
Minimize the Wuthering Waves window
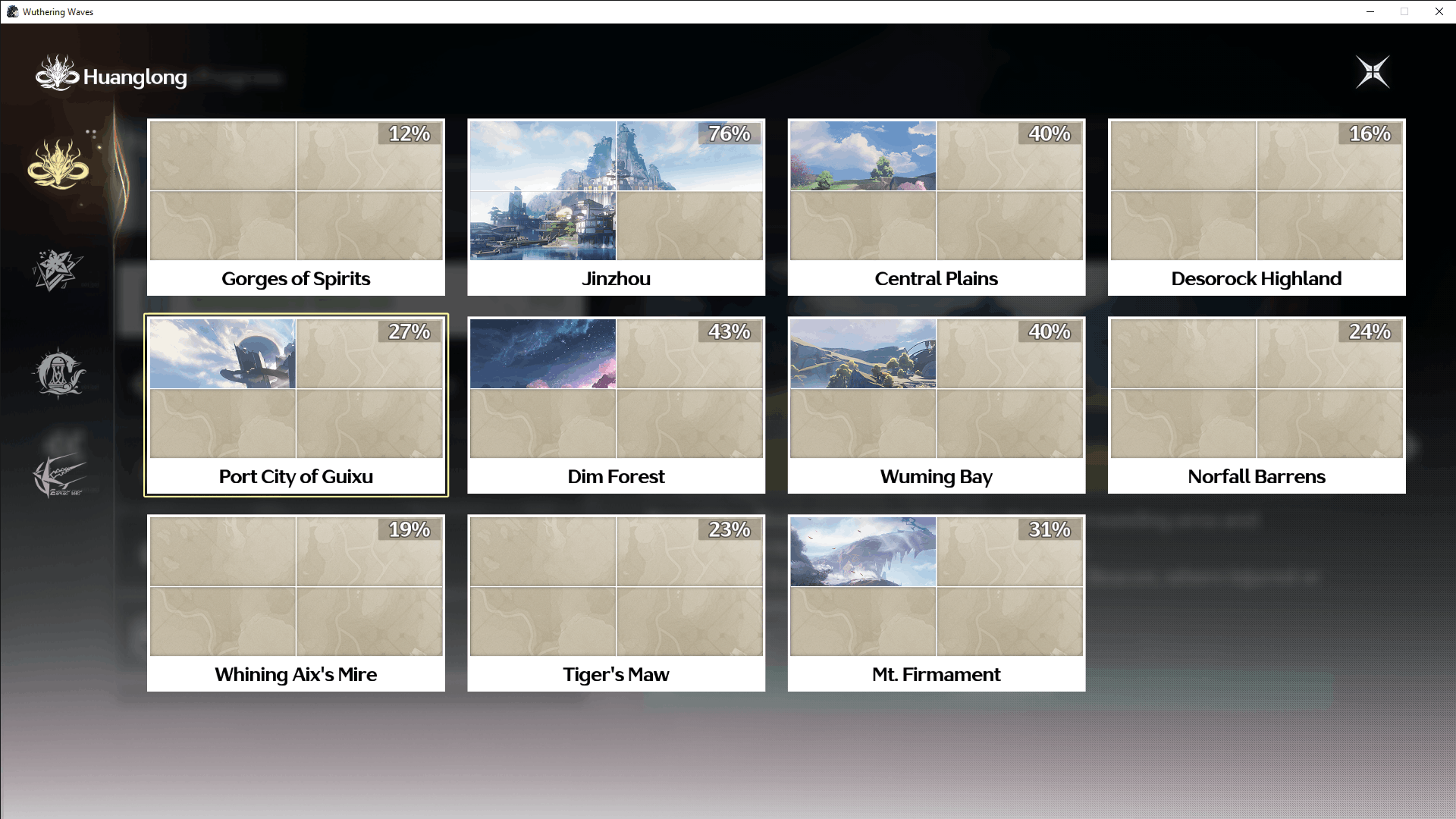[1370, 11]
